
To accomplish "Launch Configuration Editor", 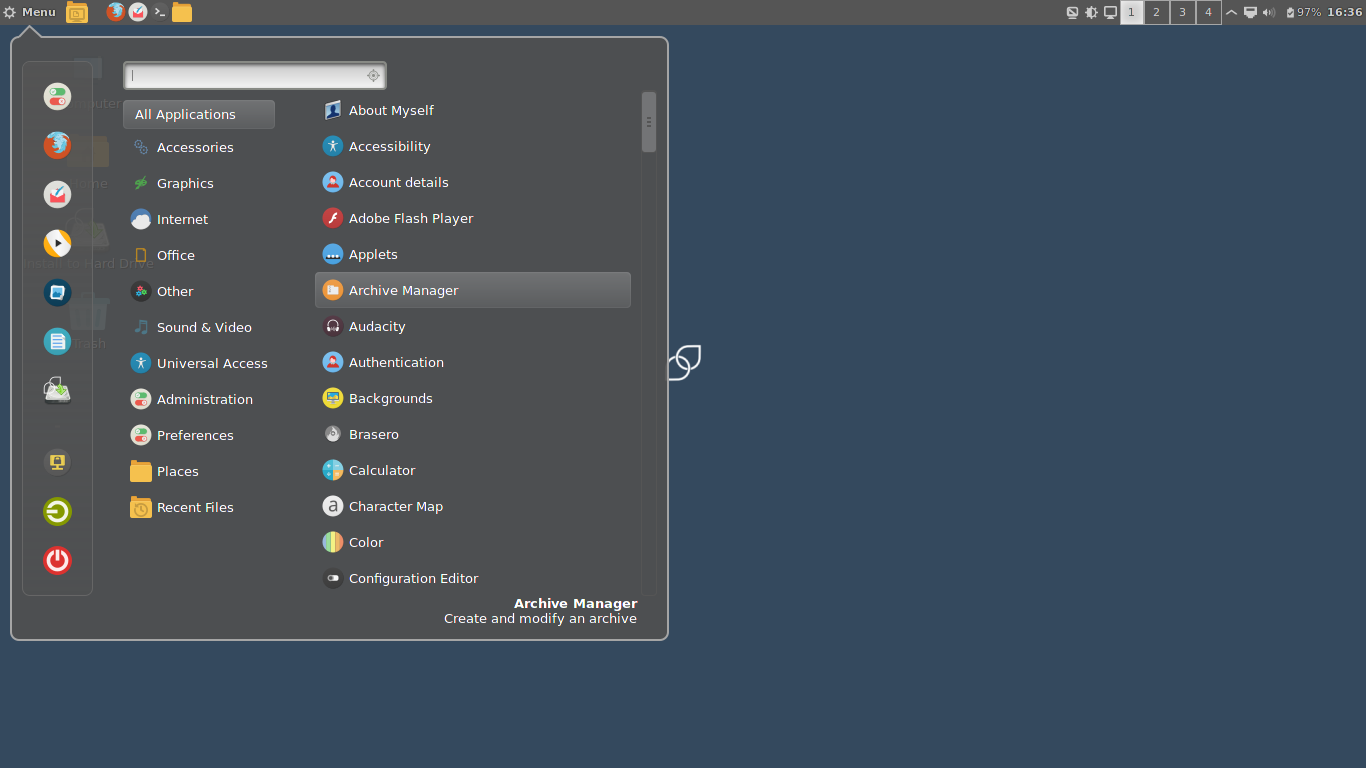I will [473, 578].
